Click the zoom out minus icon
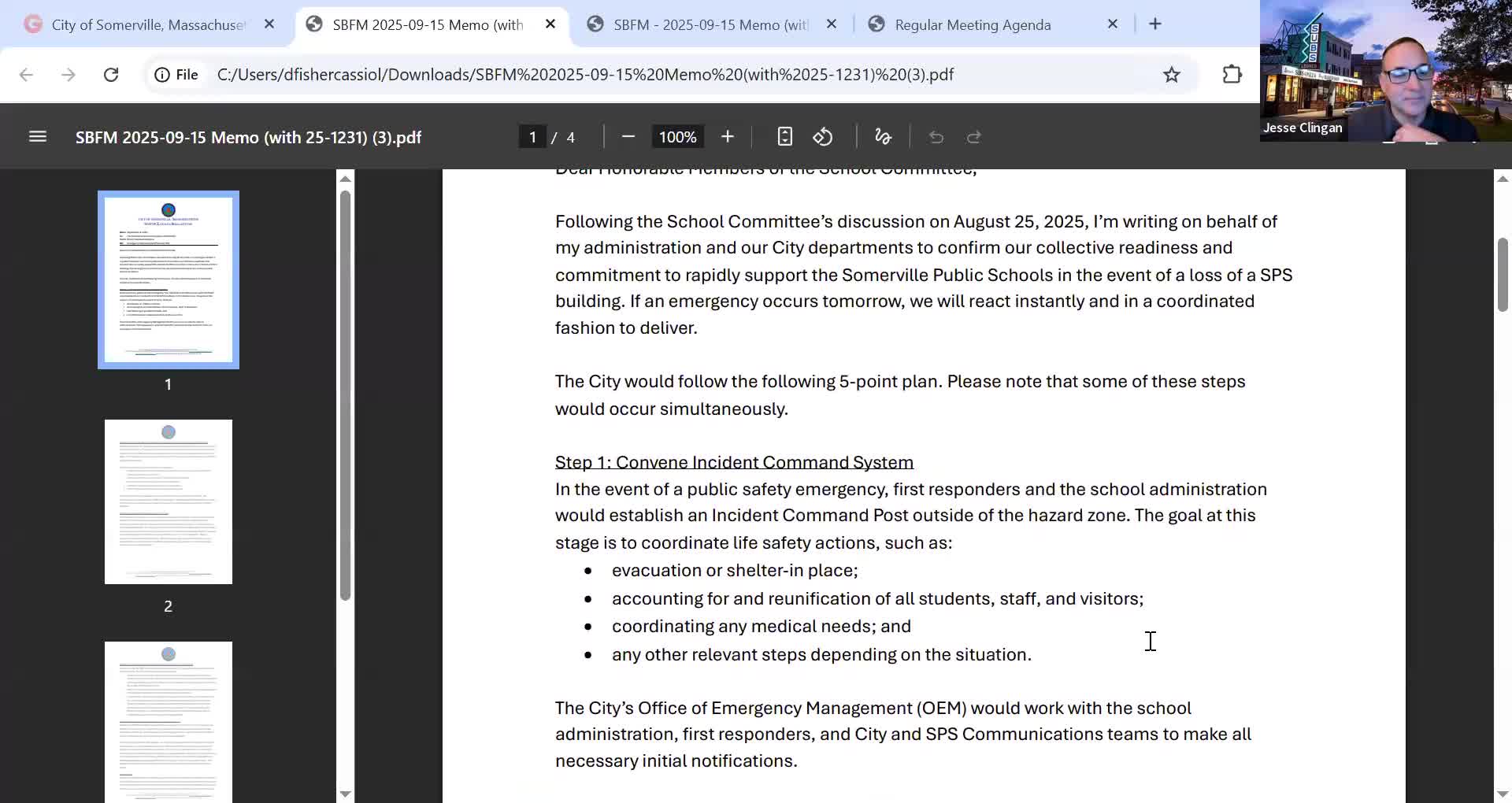 (x=628, y=137)
